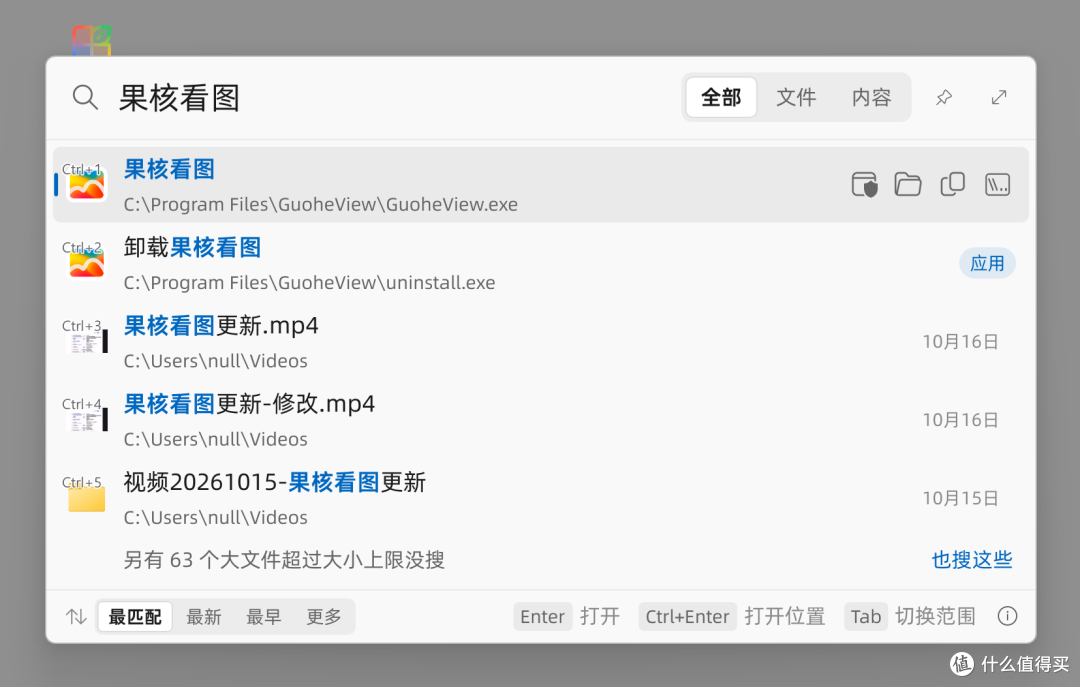Run GuoheView.exe as administrator
Viewport: 1080px width, 687px height.
click(x=864, y=185)
